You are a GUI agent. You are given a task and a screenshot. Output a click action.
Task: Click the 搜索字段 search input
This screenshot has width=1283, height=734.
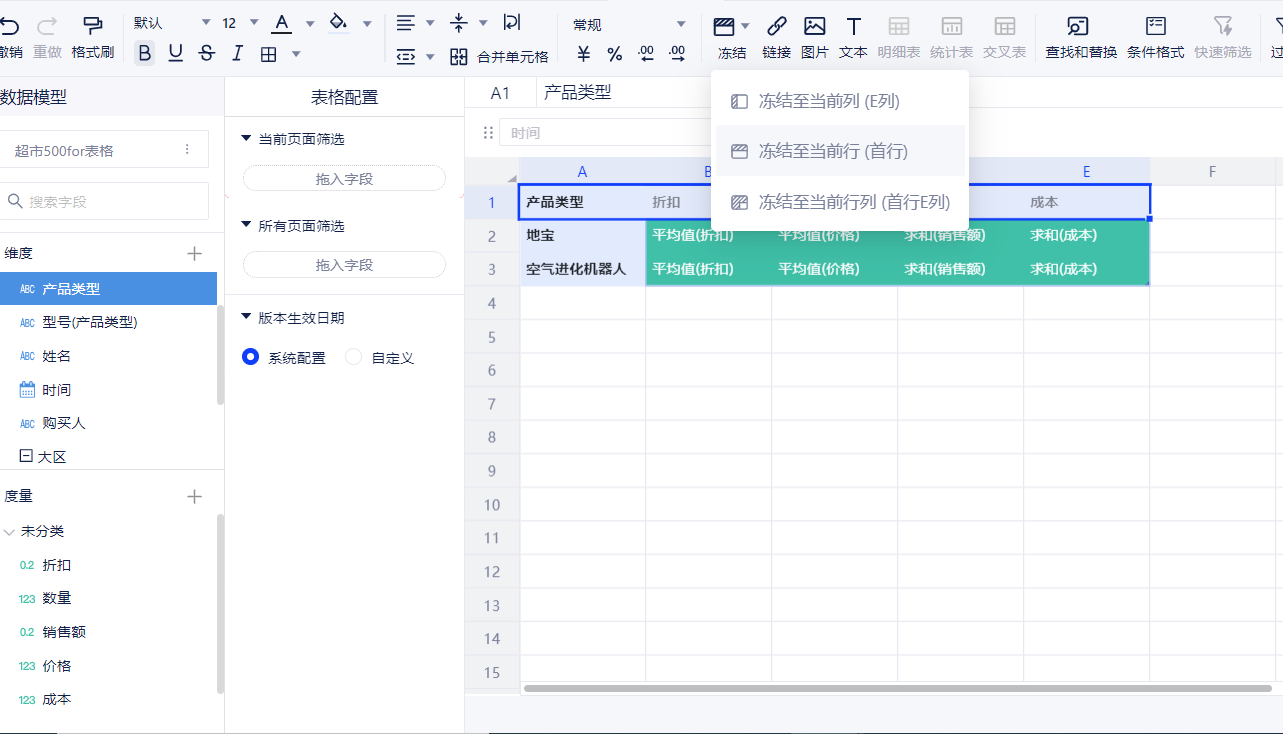(x=108, y=201)
